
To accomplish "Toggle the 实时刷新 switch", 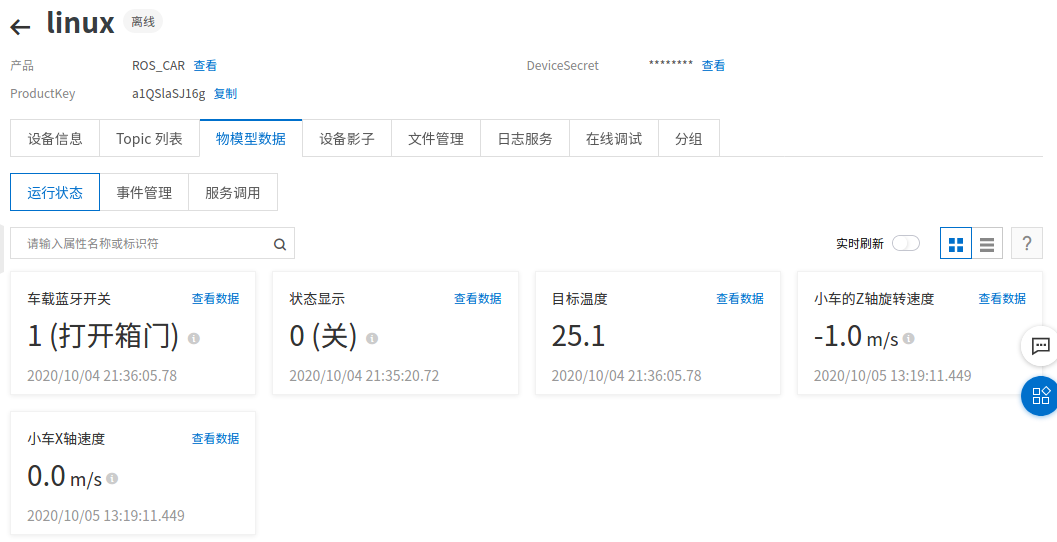I will click(x=905, y=243).
